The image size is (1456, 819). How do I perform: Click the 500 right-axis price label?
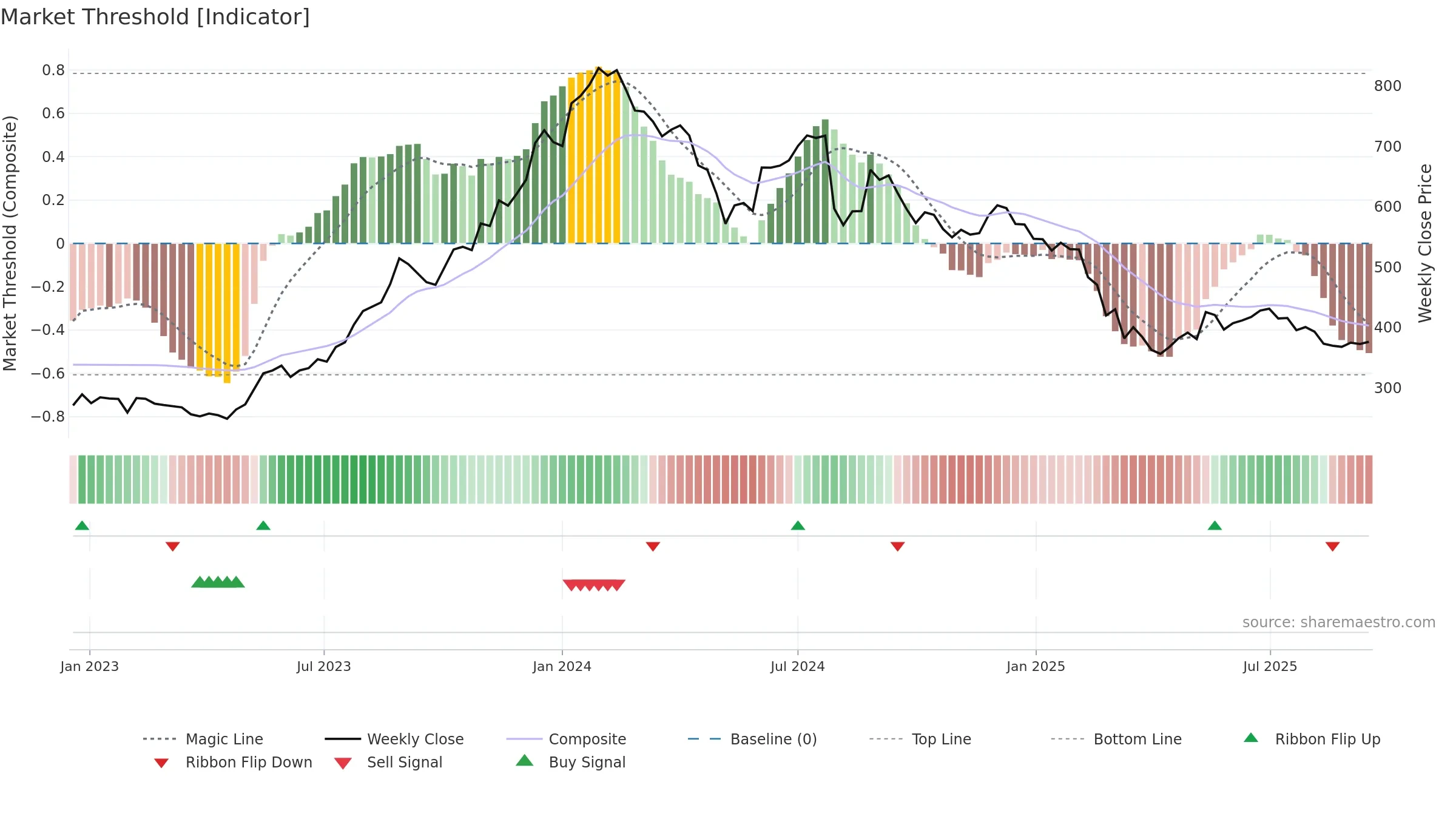pyautogui.click(x=1388, y=267)
